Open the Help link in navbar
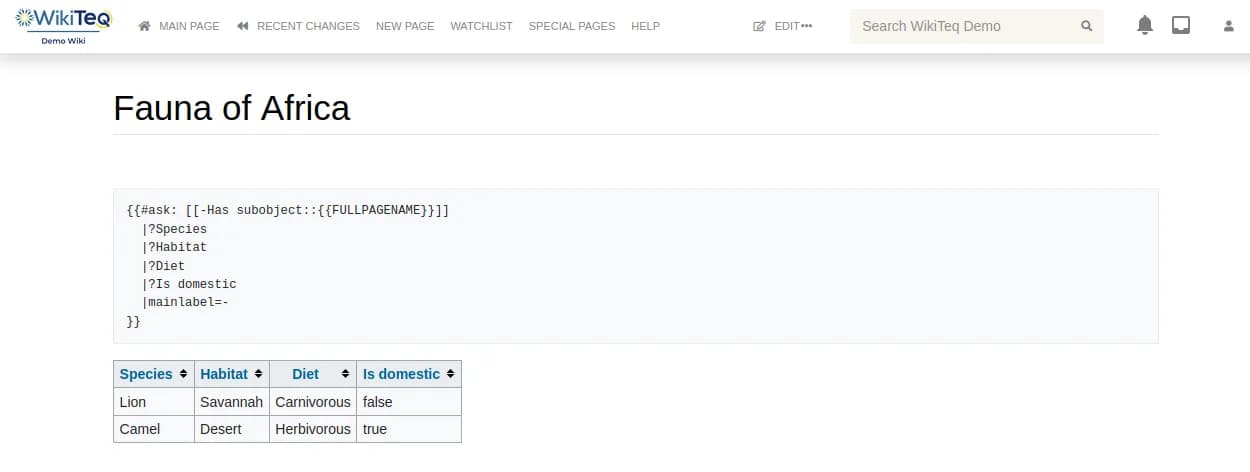1250x472 pixels. pyautogui.click(x=645, y=26)
